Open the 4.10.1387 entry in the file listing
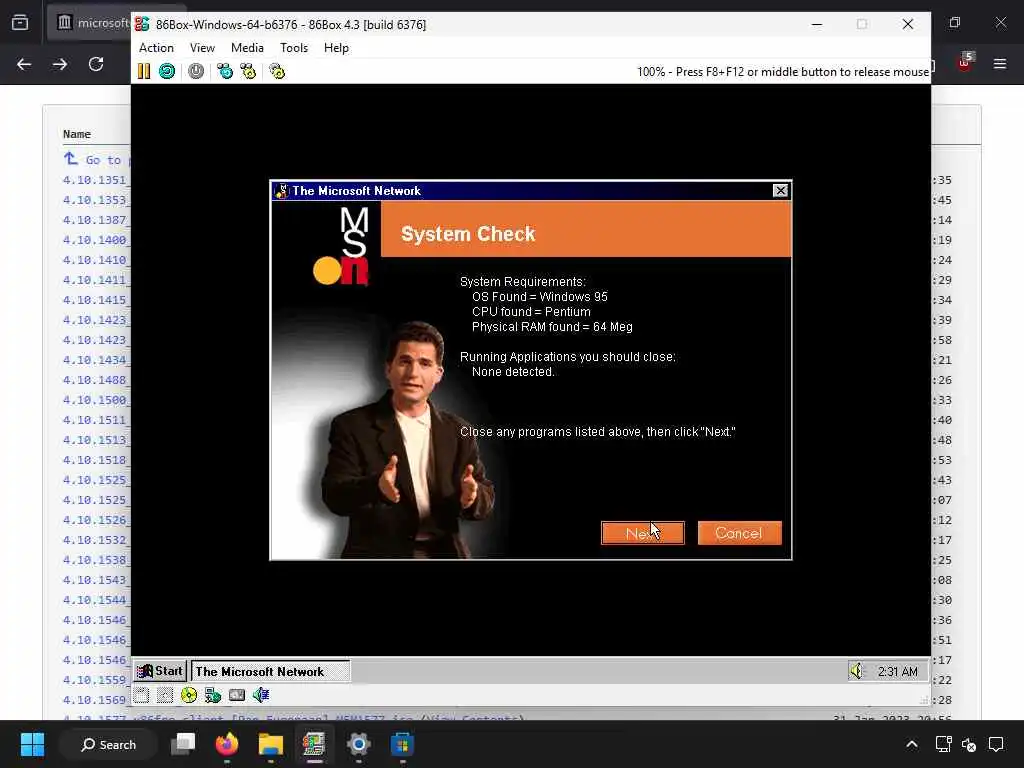Viewport: 1024px width, 768px height. pos(97,220)
